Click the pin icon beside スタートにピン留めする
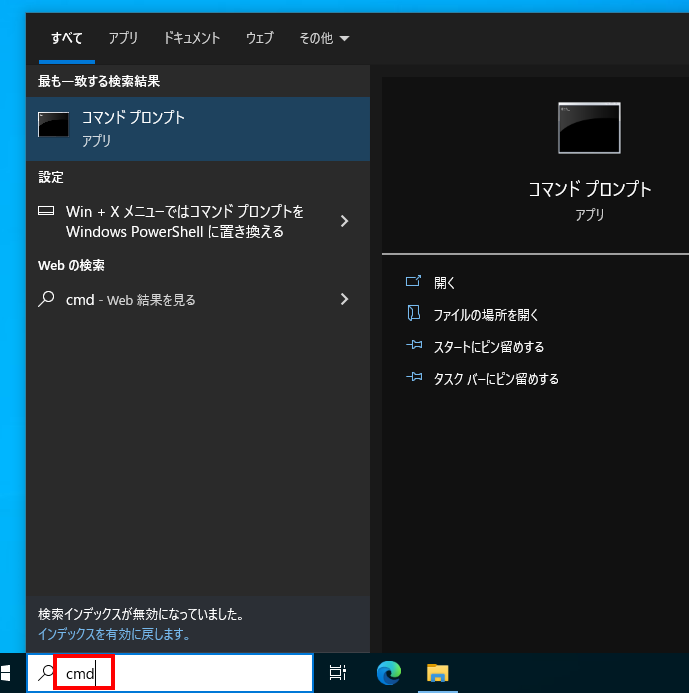The image size is (689, 693). pyautogui.click(x=414, y=345)
